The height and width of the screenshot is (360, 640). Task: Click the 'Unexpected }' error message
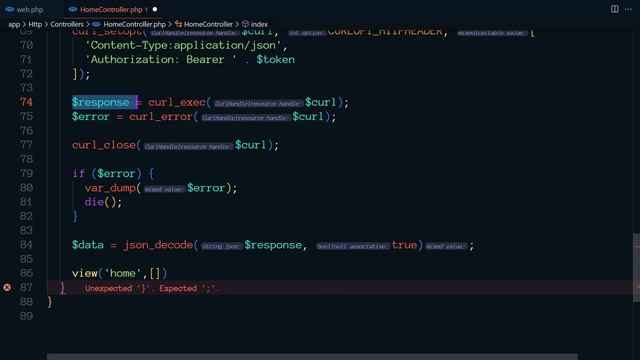click(x=152, y=288)
